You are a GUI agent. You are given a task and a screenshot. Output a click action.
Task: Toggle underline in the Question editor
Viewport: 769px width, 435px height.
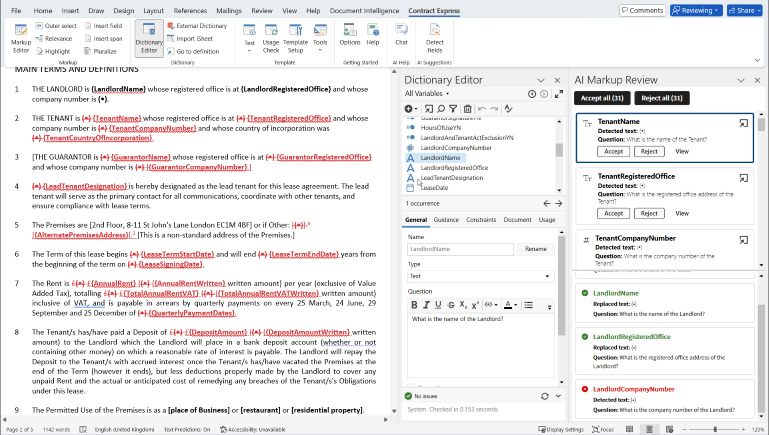pos(437,305)
